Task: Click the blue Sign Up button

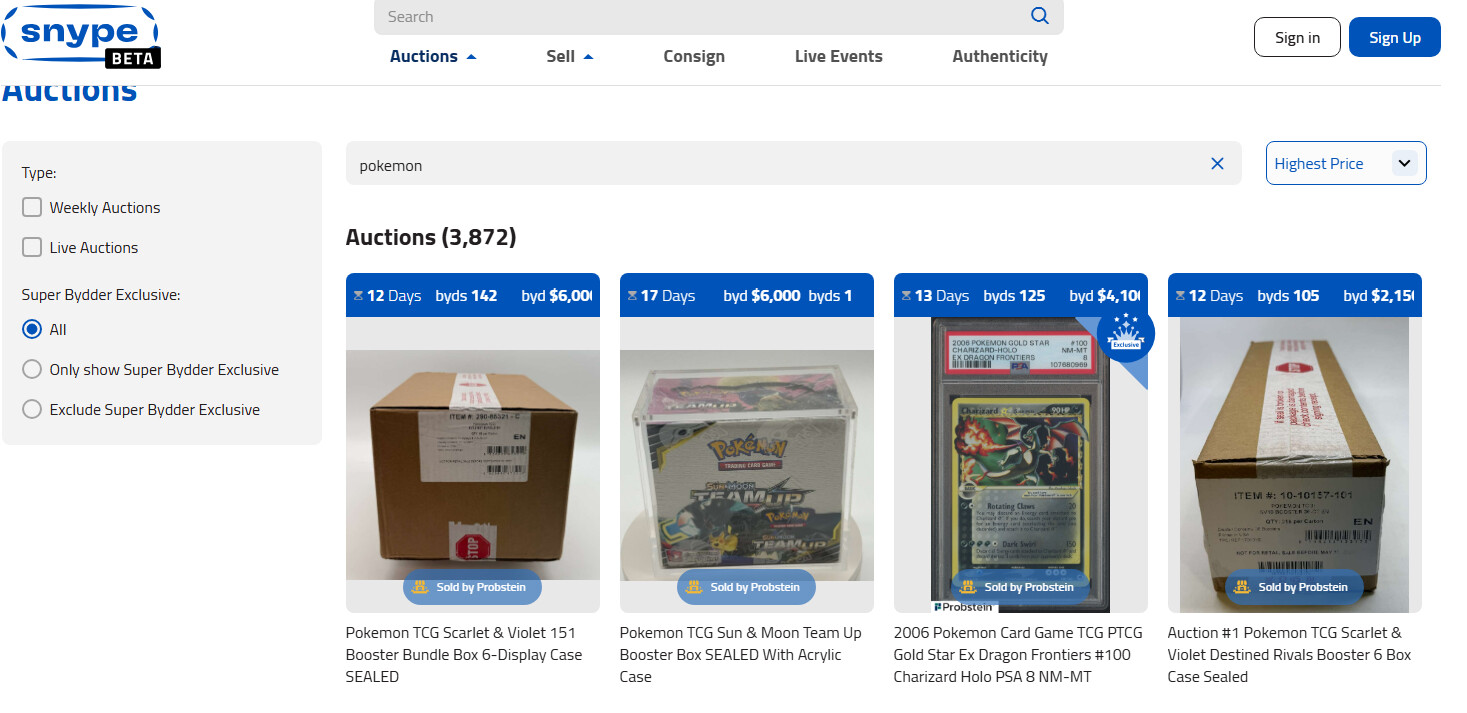Action: 1395,38
